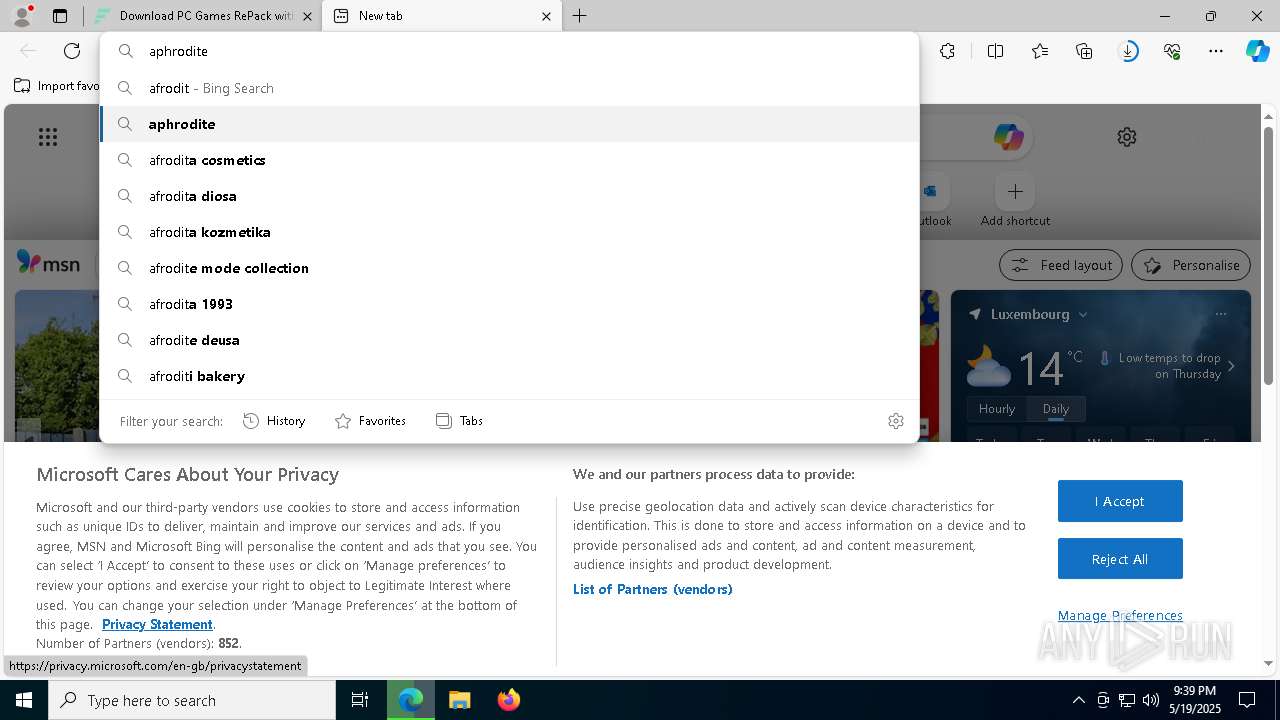This screenshot has height=720, width=1280.
Task: Select afrodite mode collection suggestion
Action: coord(509,268)
